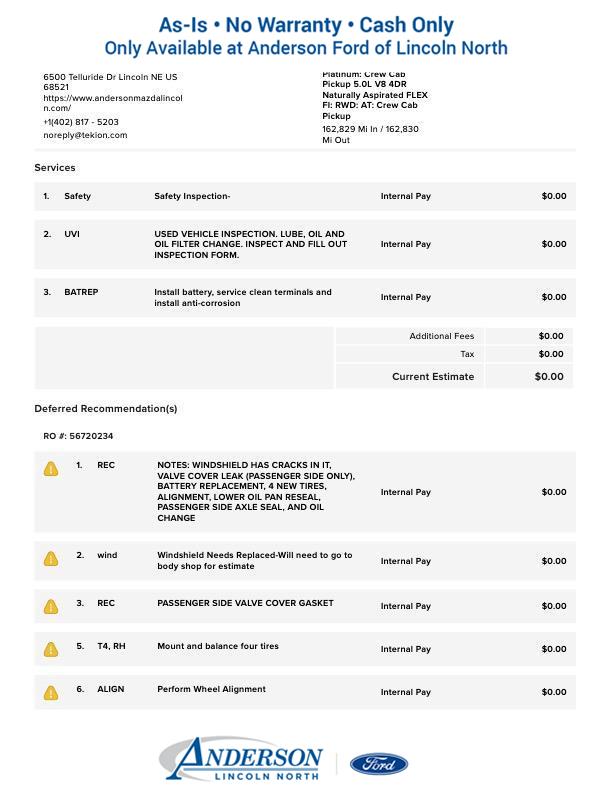612x792 pixels.
Task: Click the Additional Fees amount
Action: [x=551, y=336]
